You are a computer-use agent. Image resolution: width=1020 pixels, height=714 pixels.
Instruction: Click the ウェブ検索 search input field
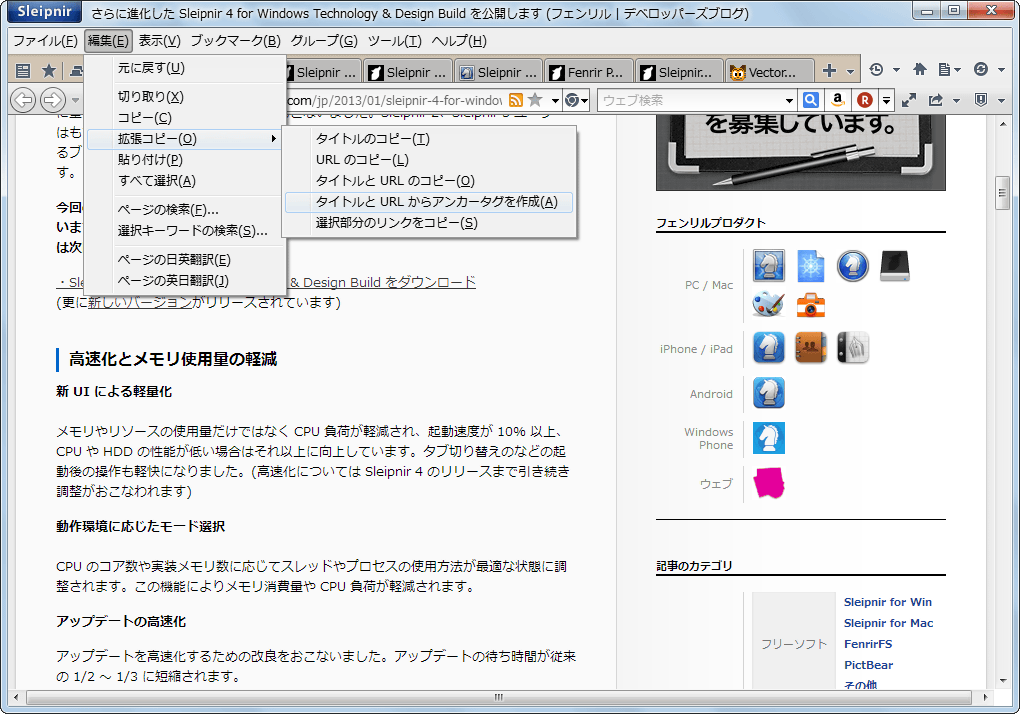[x=690, y=100]
